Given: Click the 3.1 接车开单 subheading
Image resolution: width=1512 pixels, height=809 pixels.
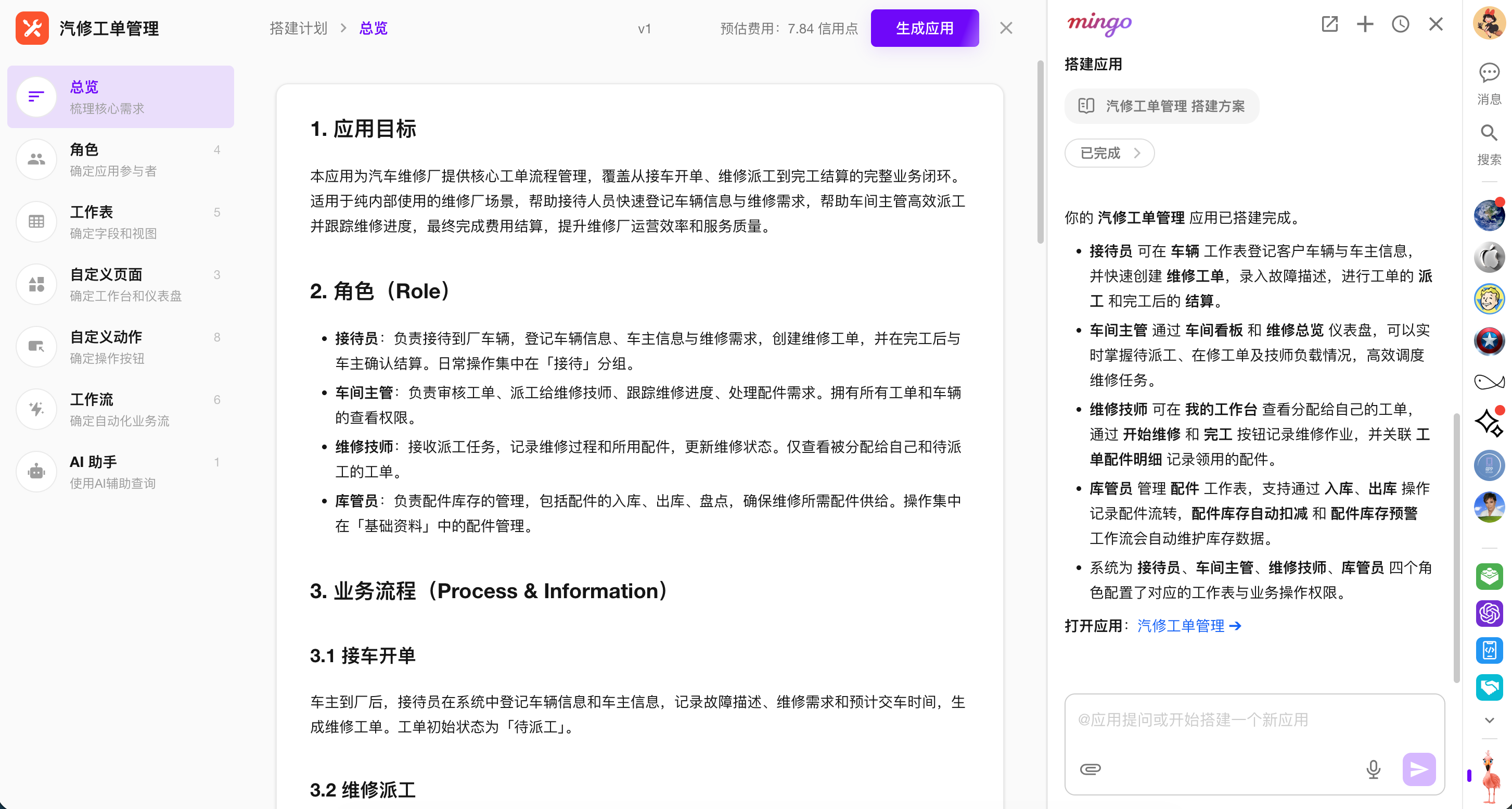Looking at the screenshot, I should pyautogui.click(x=362, y=655).
